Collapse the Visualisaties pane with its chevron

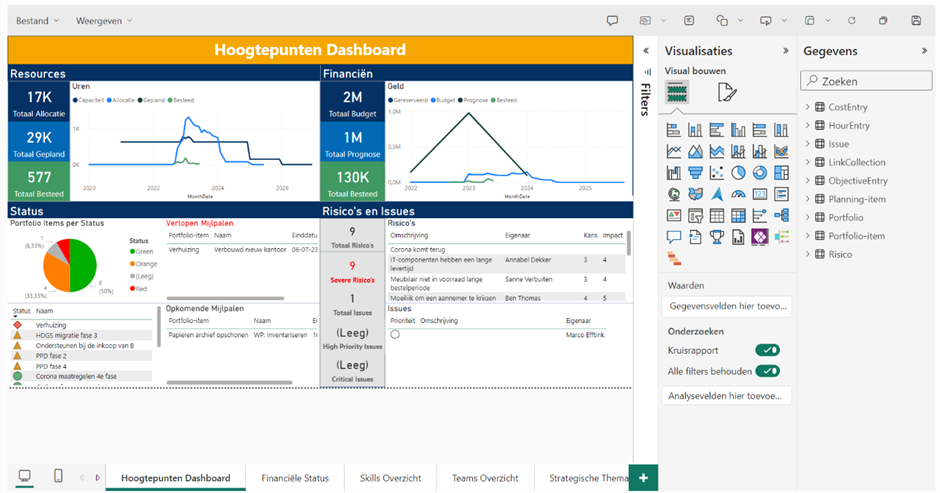[x=786, y=50]
